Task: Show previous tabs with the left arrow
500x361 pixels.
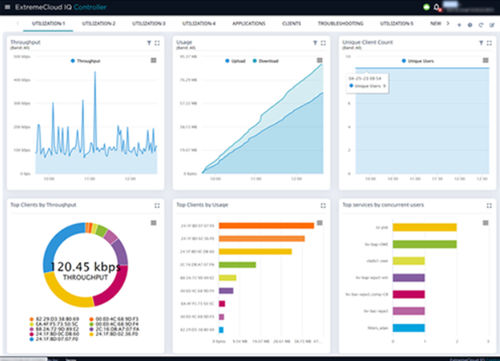Action: (18, 23)
